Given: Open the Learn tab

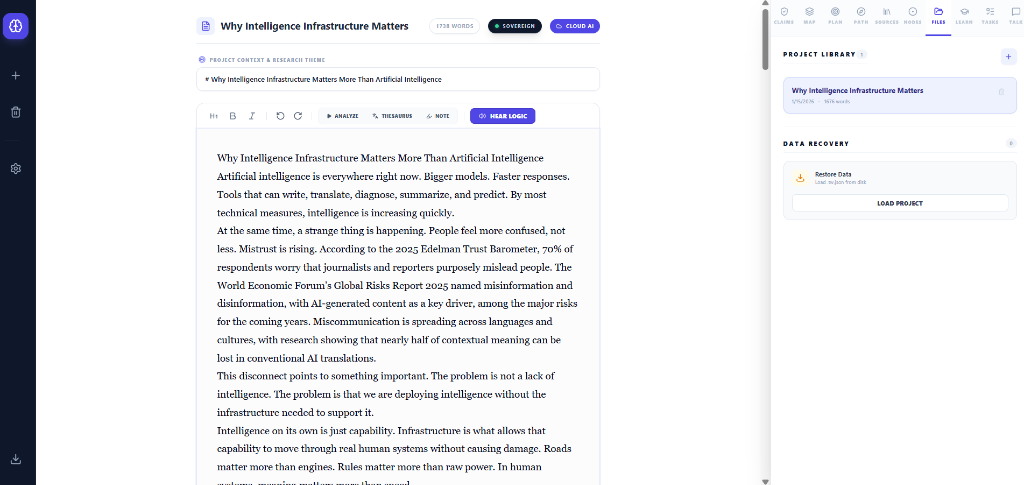Looking at the screenshot, I should [964, 16].
